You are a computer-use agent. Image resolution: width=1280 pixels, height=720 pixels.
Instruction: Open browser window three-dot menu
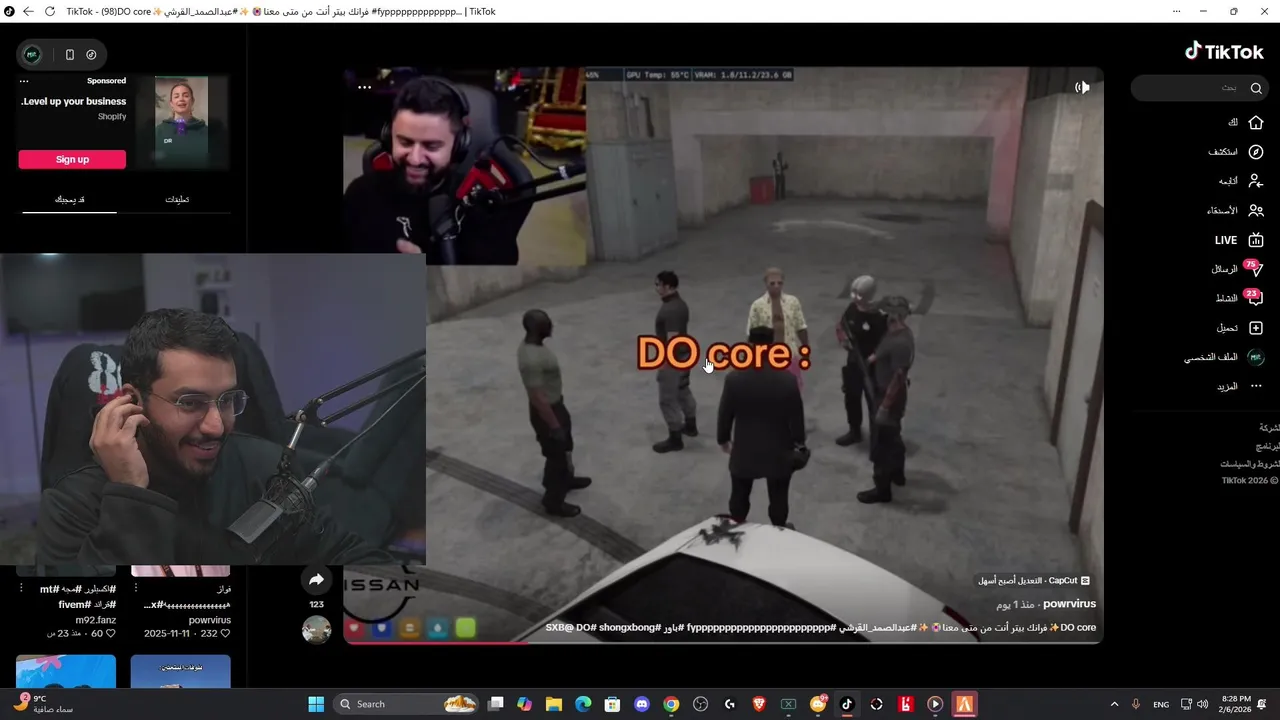[1177, 11]
